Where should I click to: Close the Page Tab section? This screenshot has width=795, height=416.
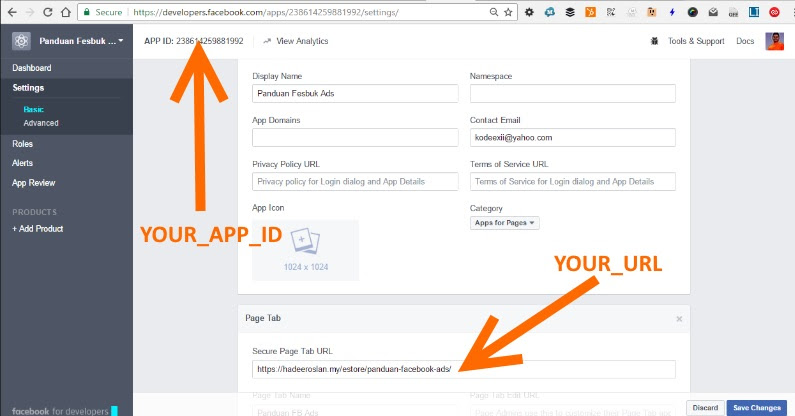679,319
